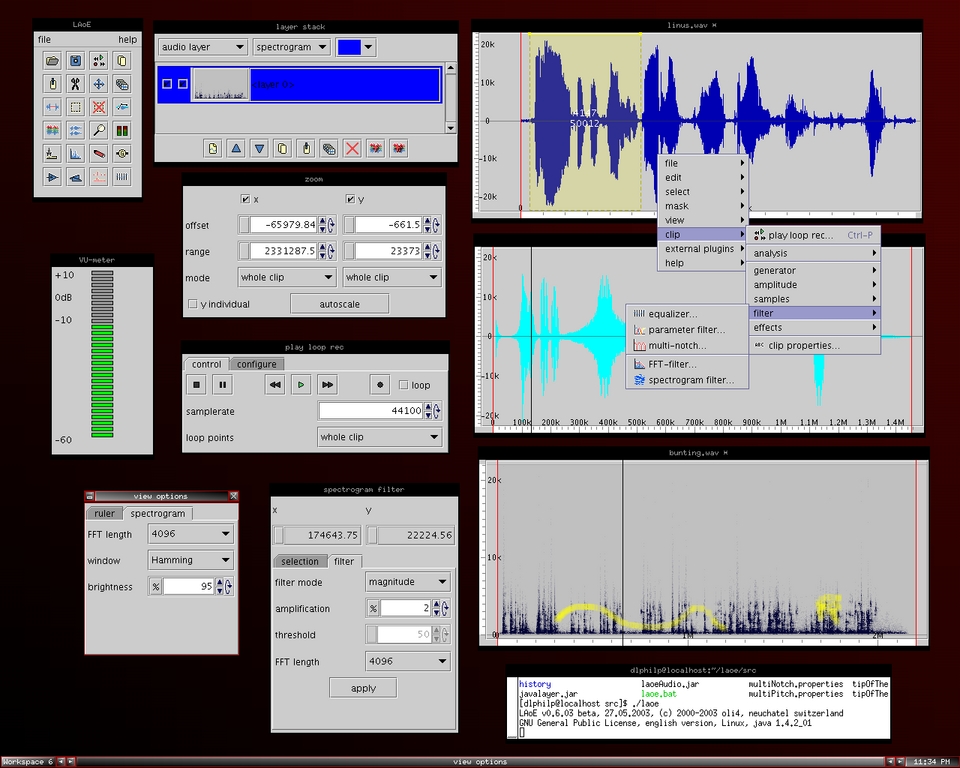Open the filter mode magnitude dropdown

click(407, 582)
